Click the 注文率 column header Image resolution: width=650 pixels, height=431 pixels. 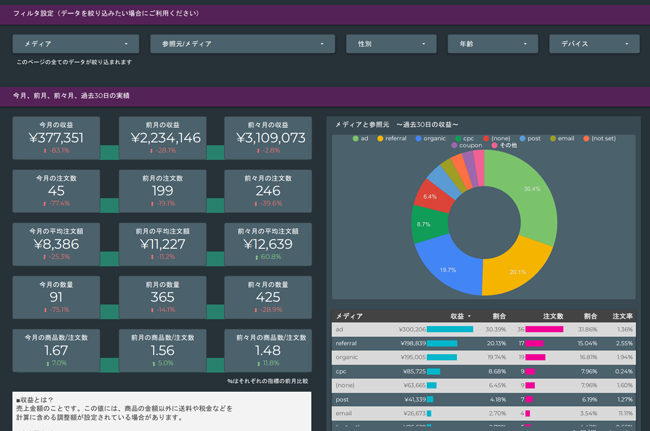coord(623,316)
